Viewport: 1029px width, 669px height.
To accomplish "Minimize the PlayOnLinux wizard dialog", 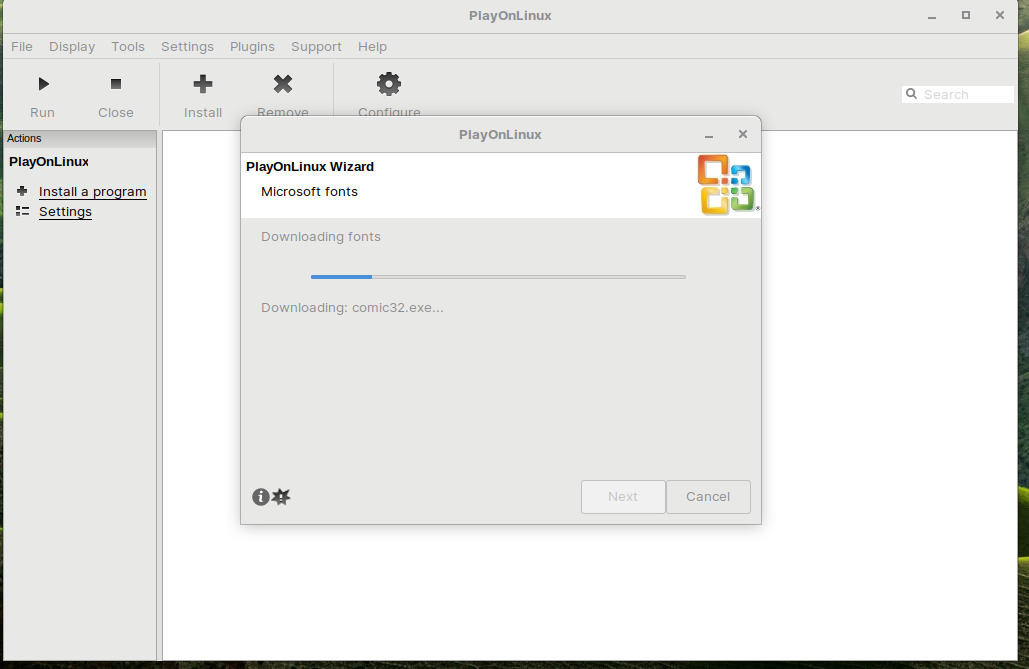I will (x=709, y=135).
